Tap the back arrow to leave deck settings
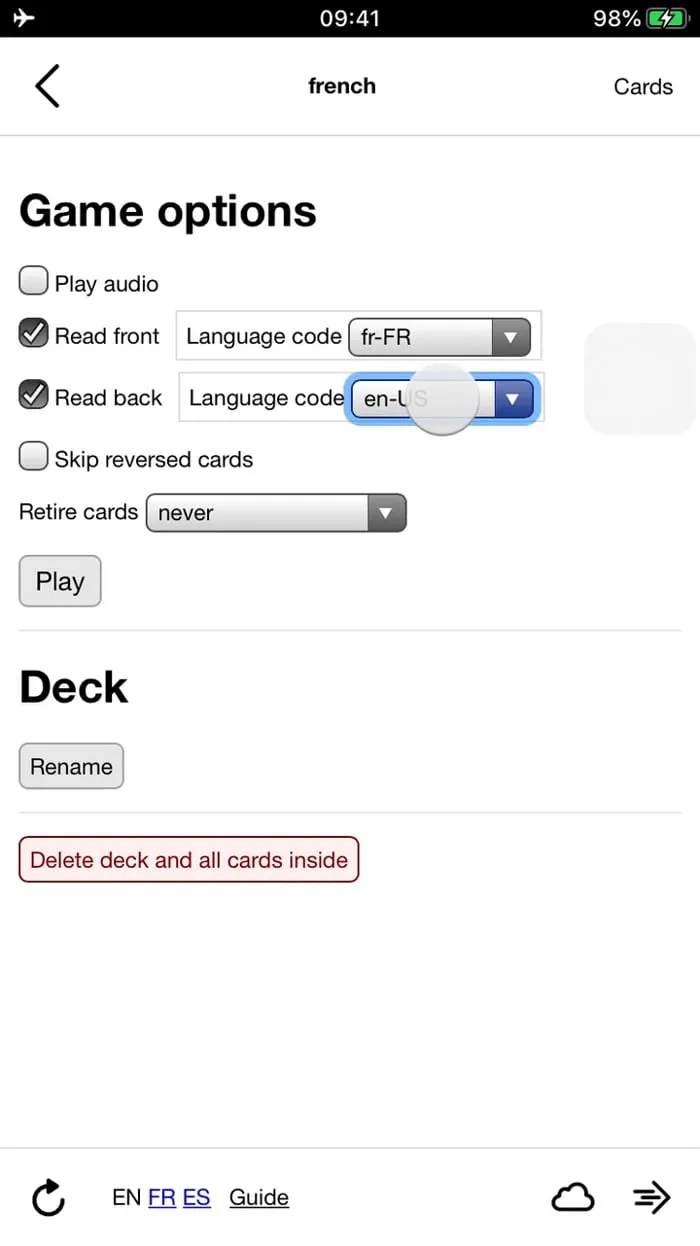Image resolution: width=700 pixels, height=1246 pixels. click(x=46, y=86)
